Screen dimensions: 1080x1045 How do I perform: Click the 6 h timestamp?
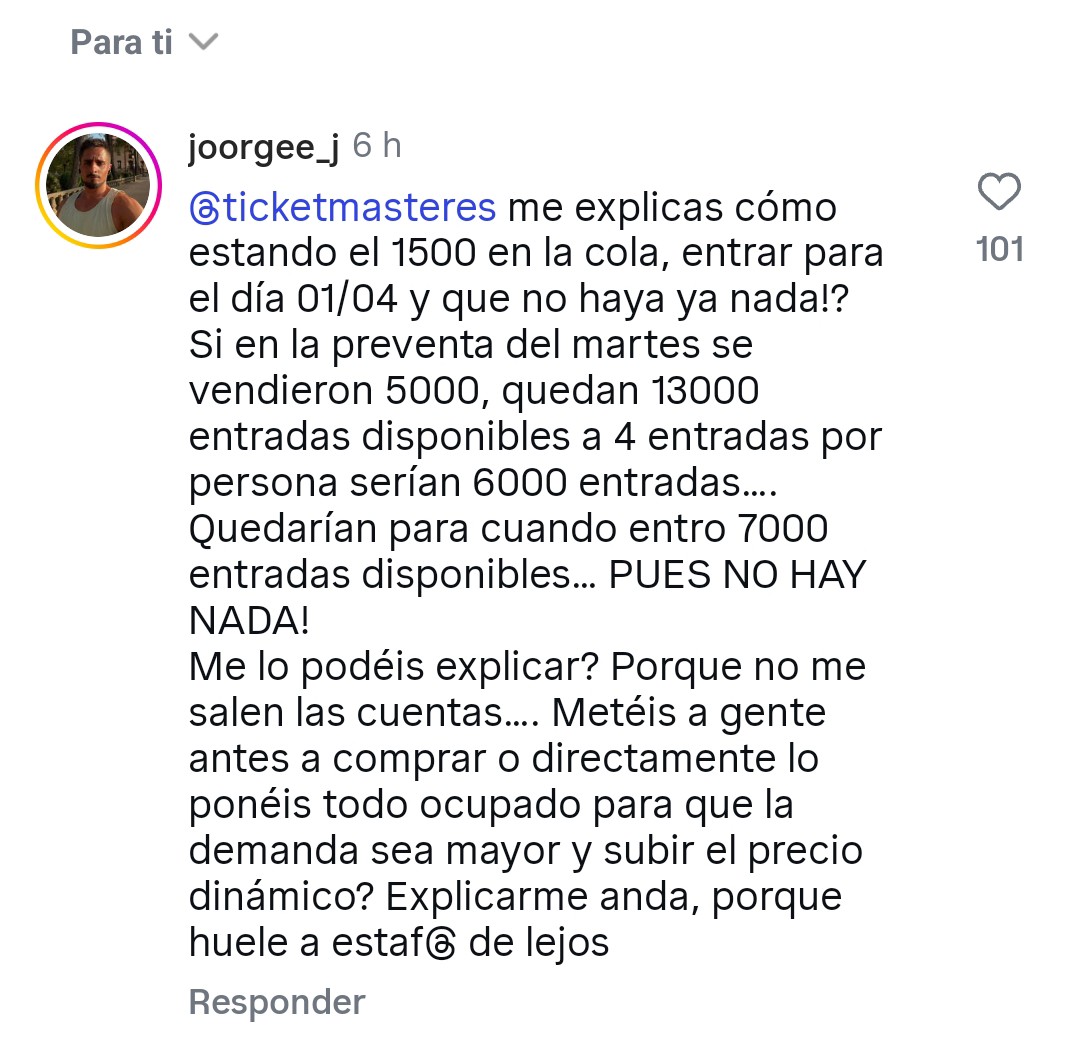(x=377, y=147)
